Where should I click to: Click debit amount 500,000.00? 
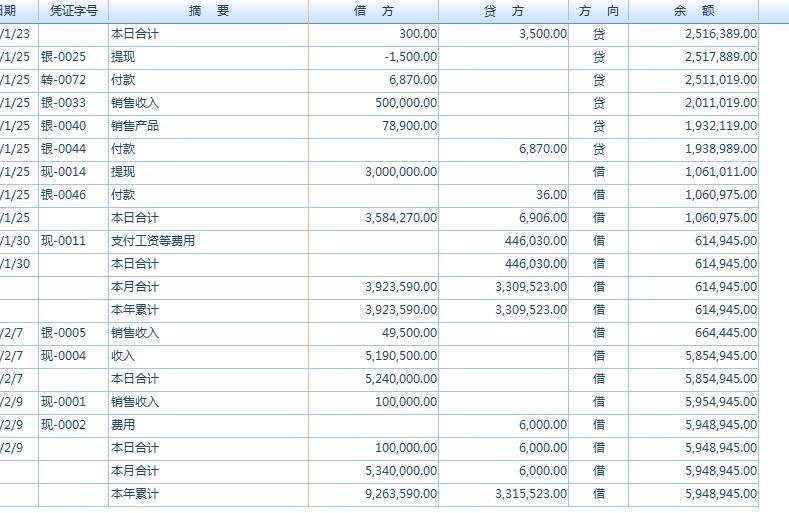(x=406, y=103)
